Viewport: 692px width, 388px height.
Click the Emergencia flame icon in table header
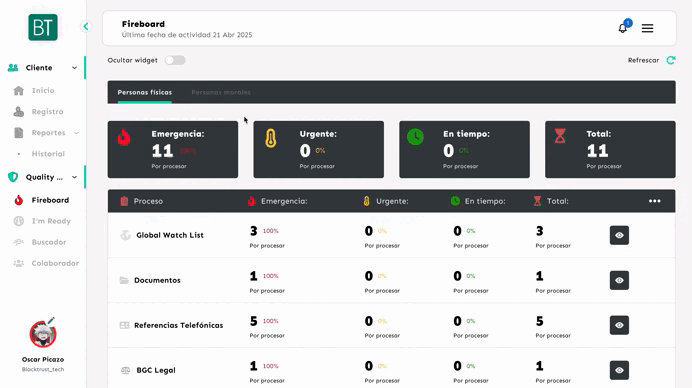pos(252,201)
